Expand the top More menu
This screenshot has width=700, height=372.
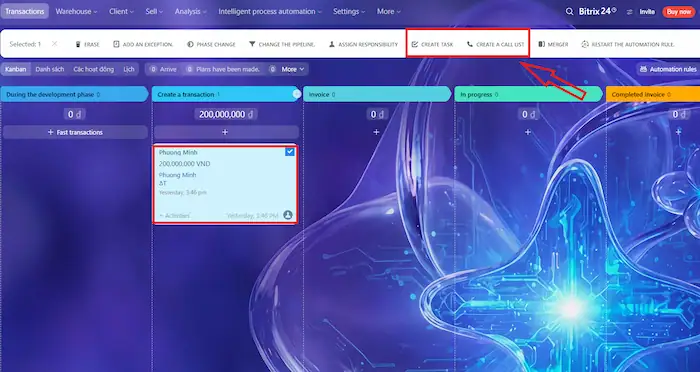388,12
